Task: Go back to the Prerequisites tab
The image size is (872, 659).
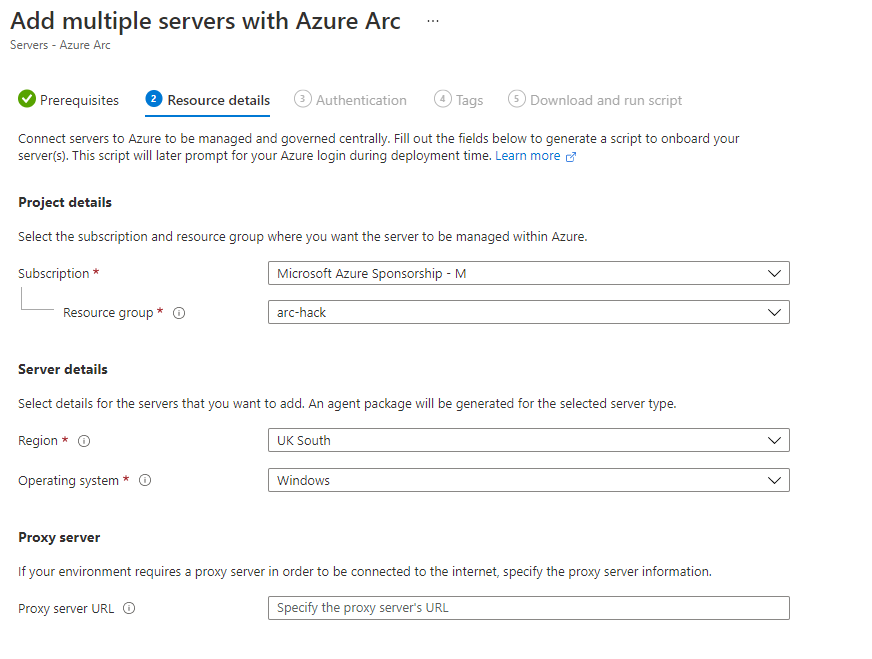Action: pos(79,100)
